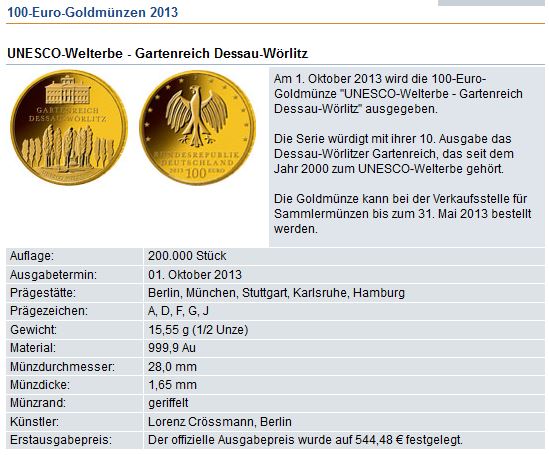549x455 pixels.
Task: Click the Auflage row label
Action: [32, 256]
